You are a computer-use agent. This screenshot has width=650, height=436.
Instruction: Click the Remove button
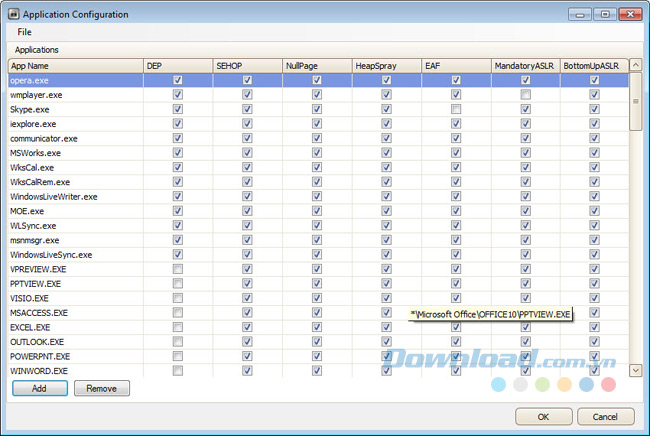102,388
